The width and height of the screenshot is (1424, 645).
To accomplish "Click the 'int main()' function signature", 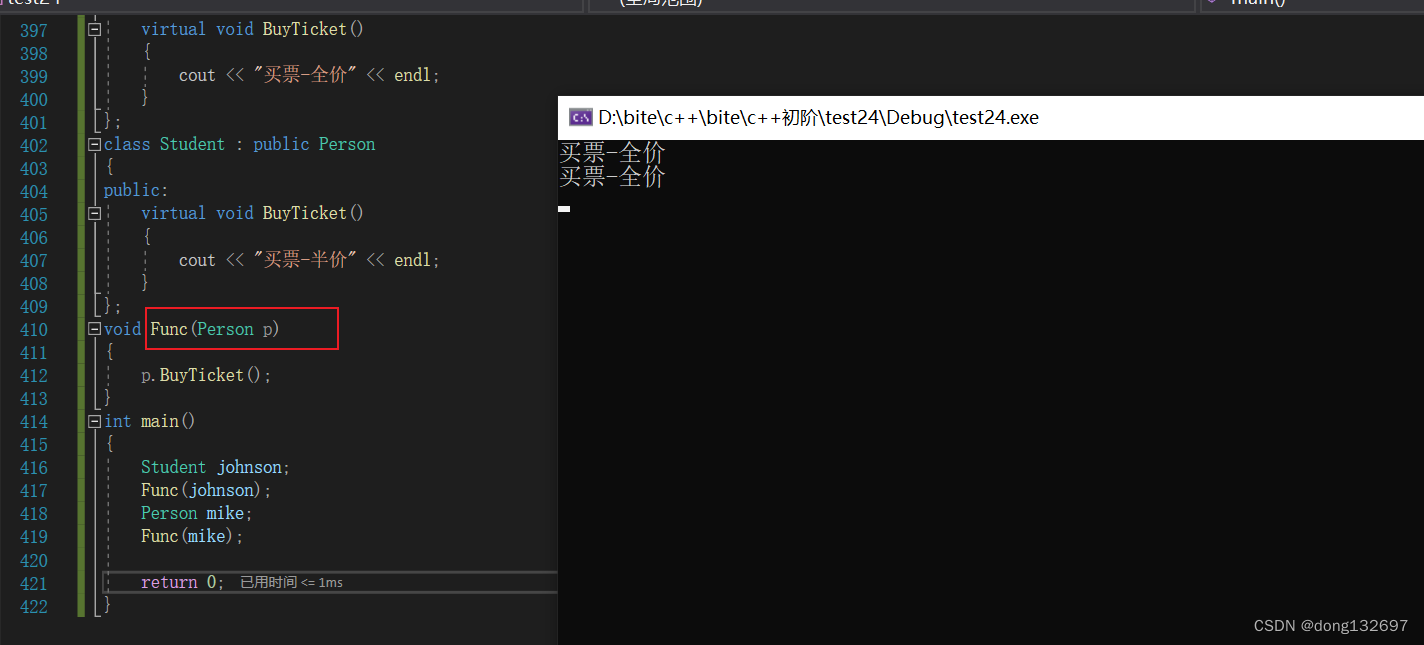I will pos(150,421).
